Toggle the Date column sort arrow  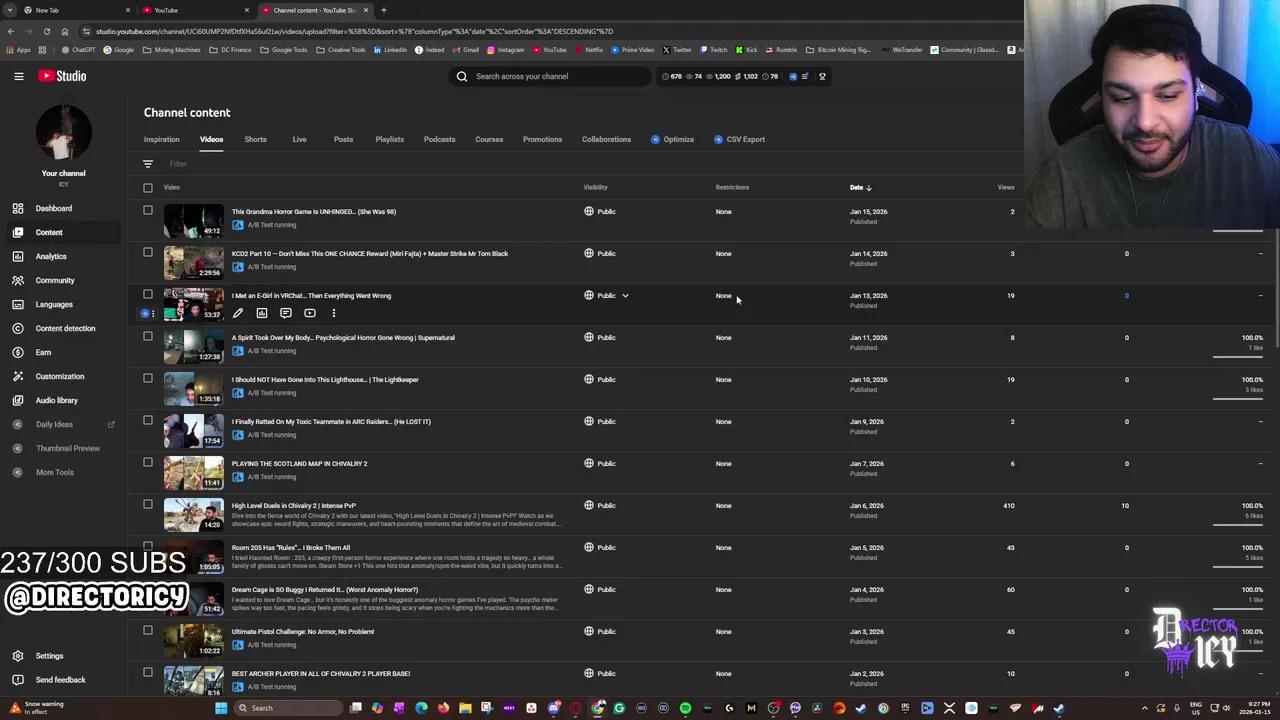[868, 187]
